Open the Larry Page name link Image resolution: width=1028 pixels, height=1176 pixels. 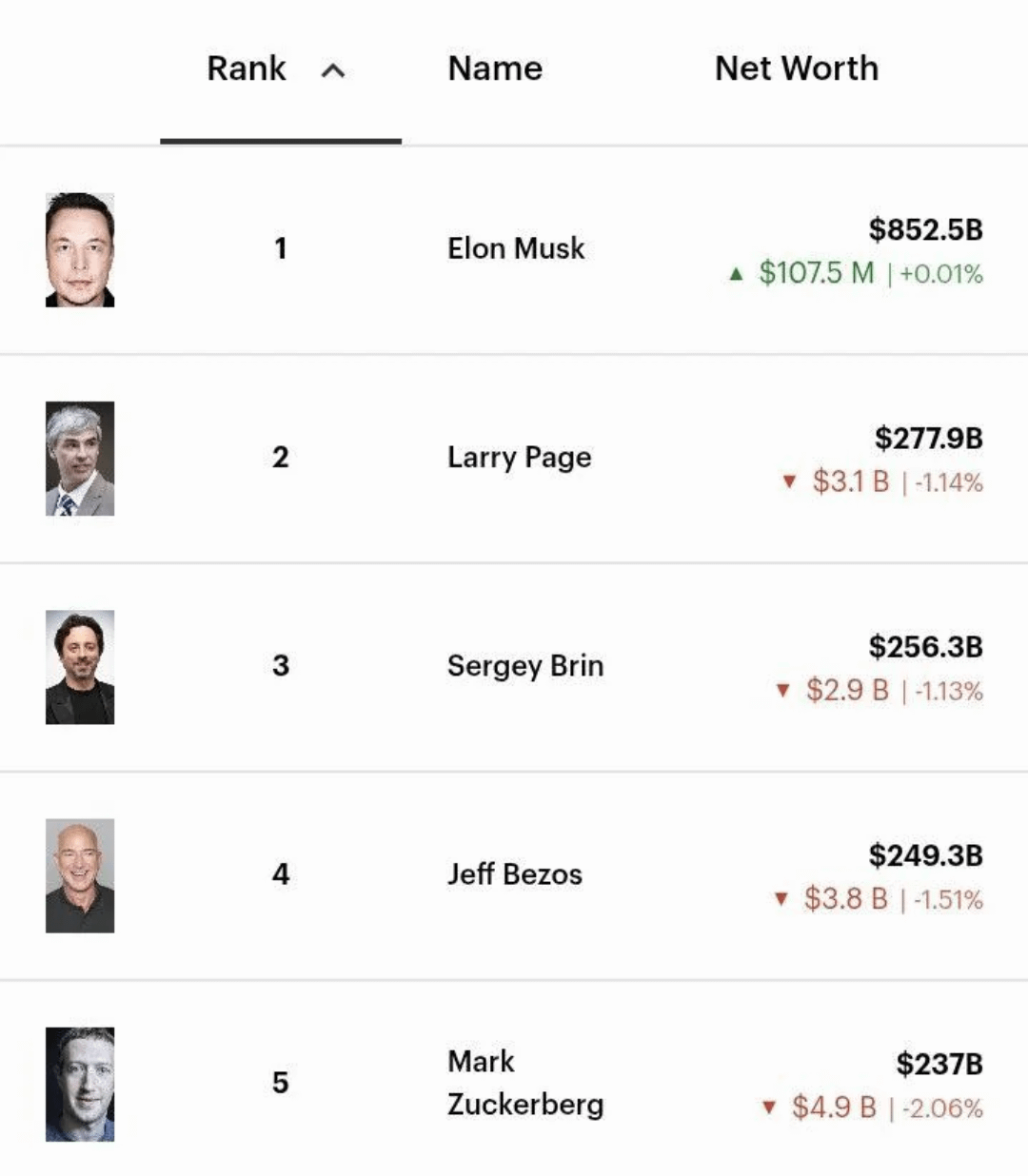coord(519,458)
